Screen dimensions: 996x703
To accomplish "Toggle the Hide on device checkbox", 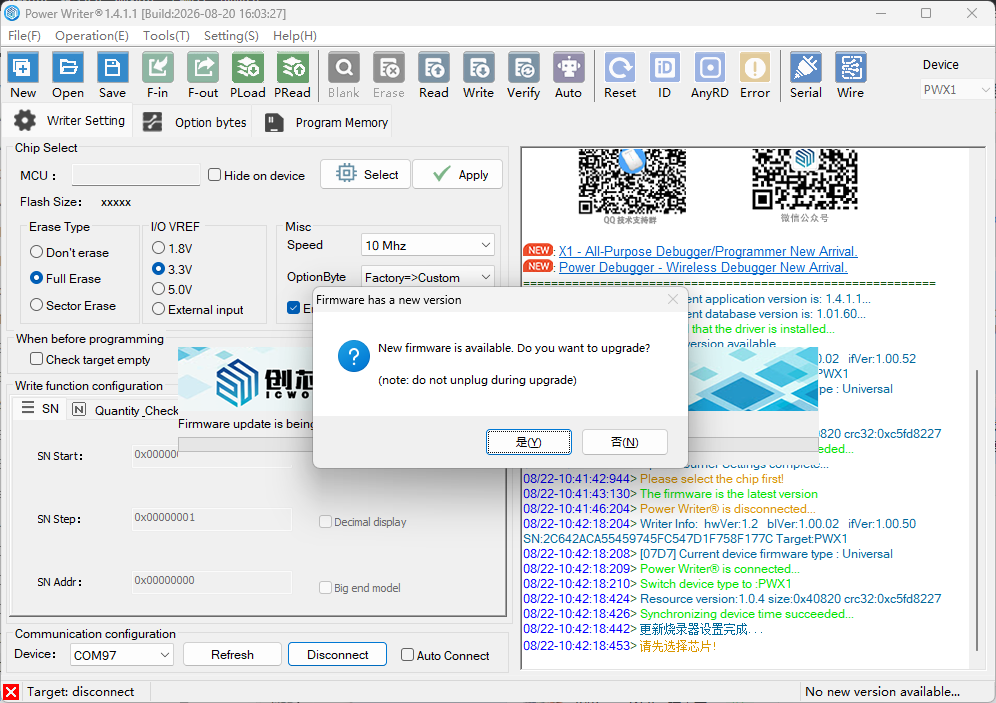I will [x=215, y=175].
